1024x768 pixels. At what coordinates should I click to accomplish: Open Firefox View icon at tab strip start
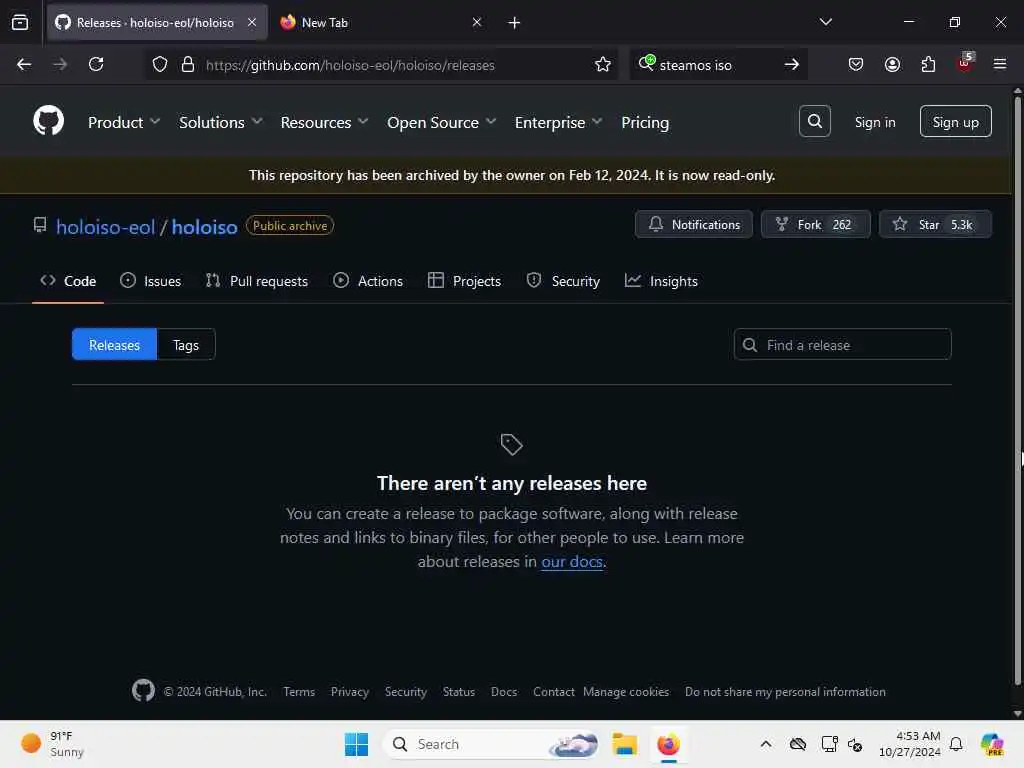coord(20,22)
